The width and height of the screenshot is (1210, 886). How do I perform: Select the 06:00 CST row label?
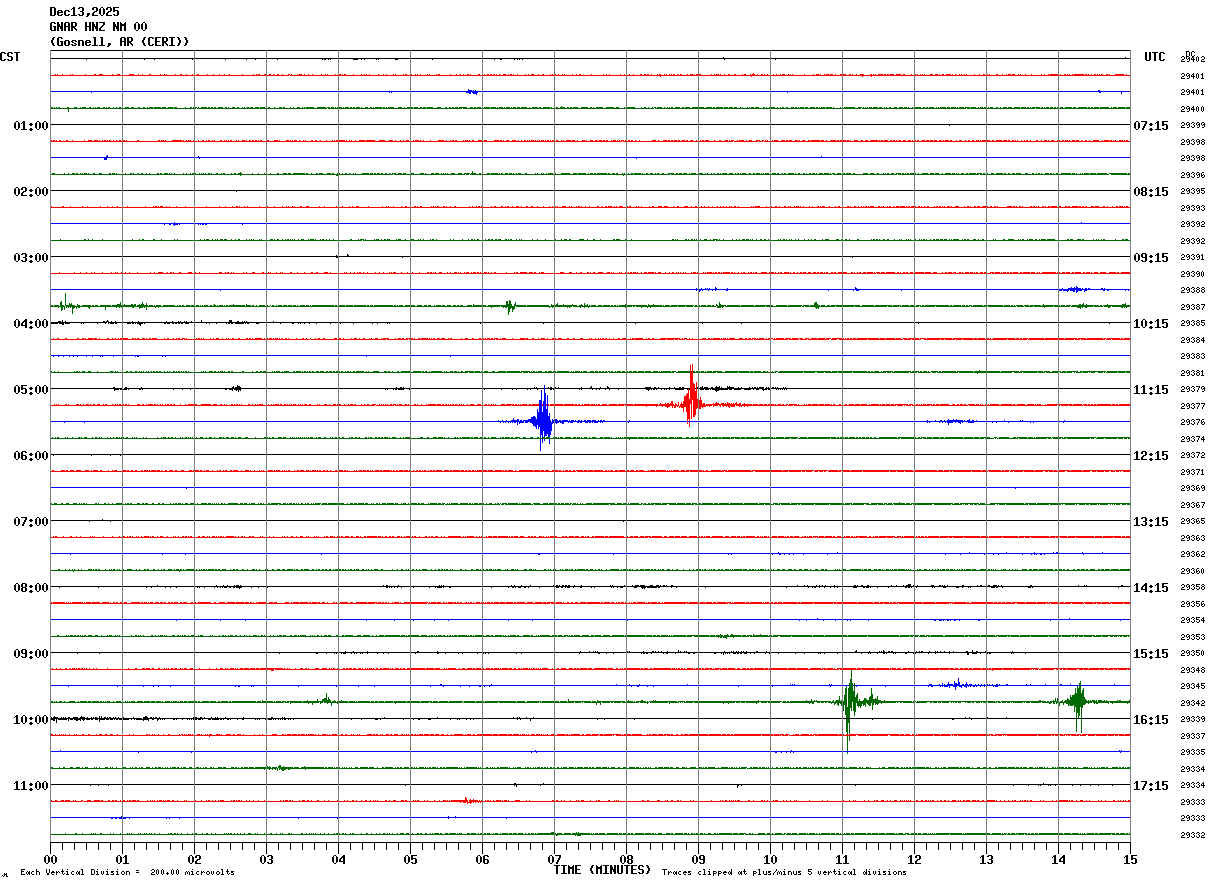point(30,455)
